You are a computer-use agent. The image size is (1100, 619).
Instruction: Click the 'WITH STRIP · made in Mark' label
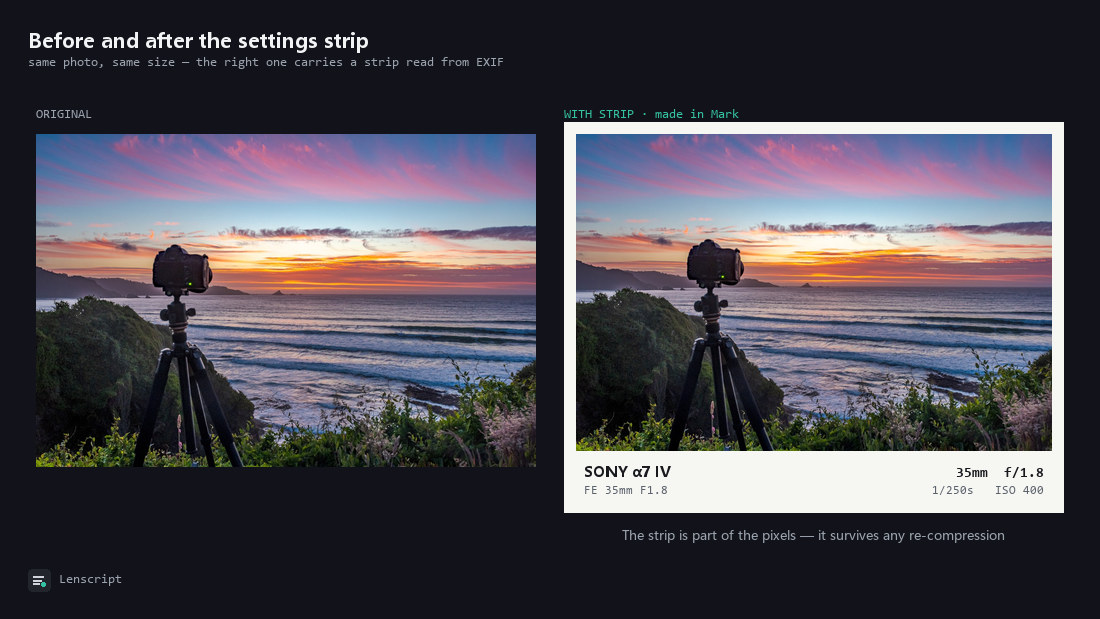point(651,114)
